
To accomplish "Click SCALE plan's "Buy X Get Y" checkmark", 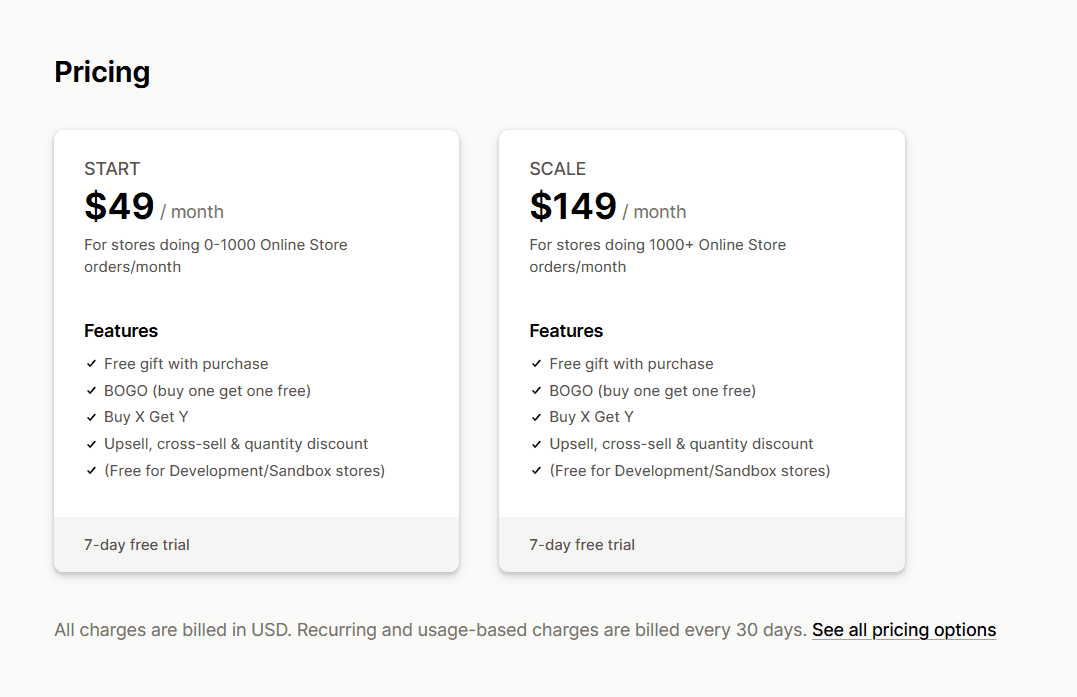I will 537,417.
